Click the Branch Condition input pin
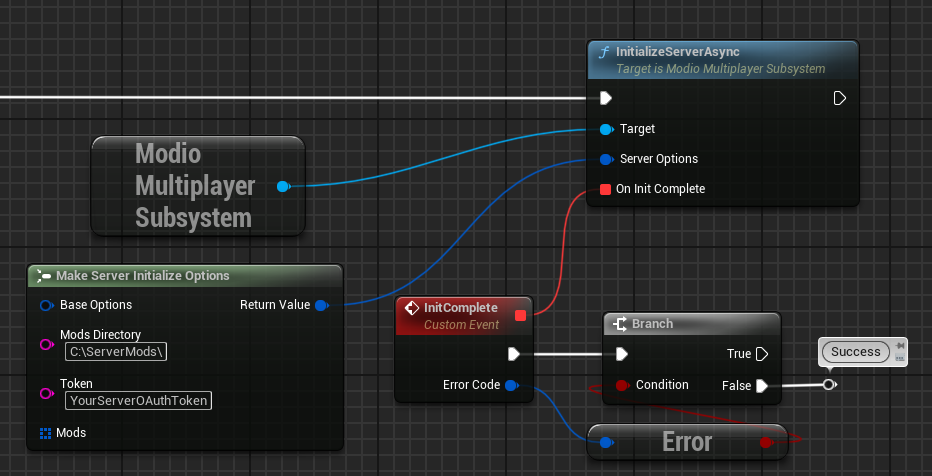The width and height of the screenshot is (932, 476). [x=622, y=386]
